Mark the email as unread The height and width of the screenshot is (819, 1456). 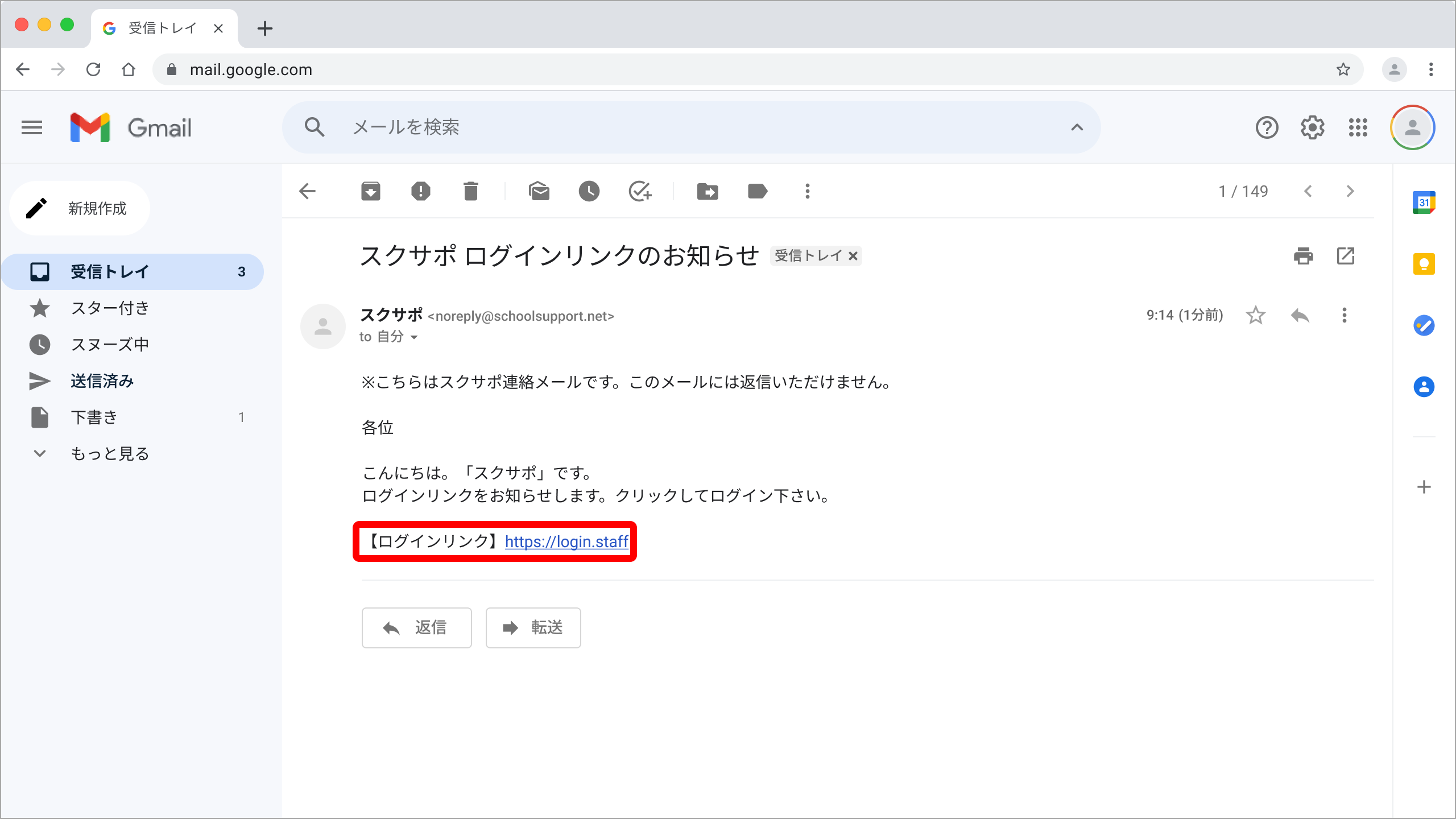539,191
